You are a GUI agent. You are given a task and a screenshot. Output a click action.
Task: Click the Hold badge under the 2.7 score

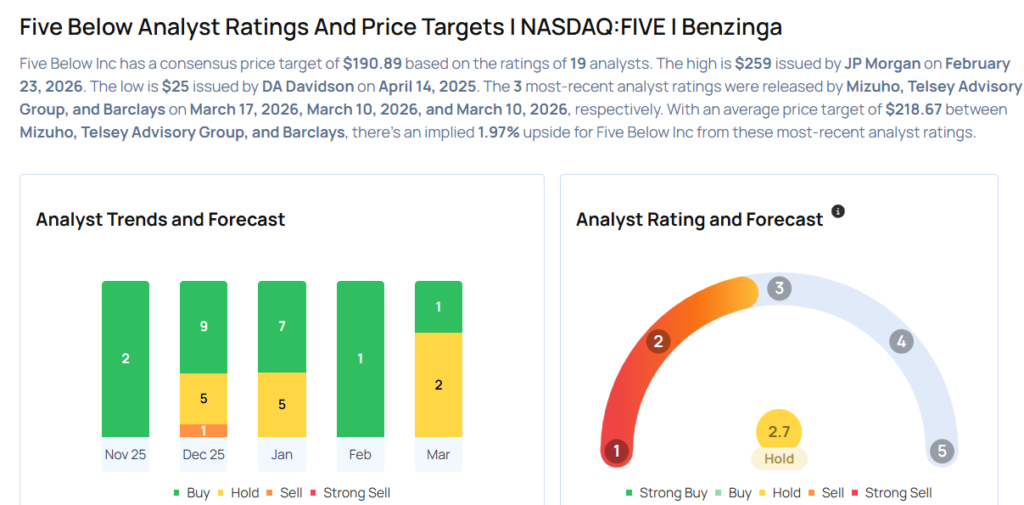coord(779,459)
